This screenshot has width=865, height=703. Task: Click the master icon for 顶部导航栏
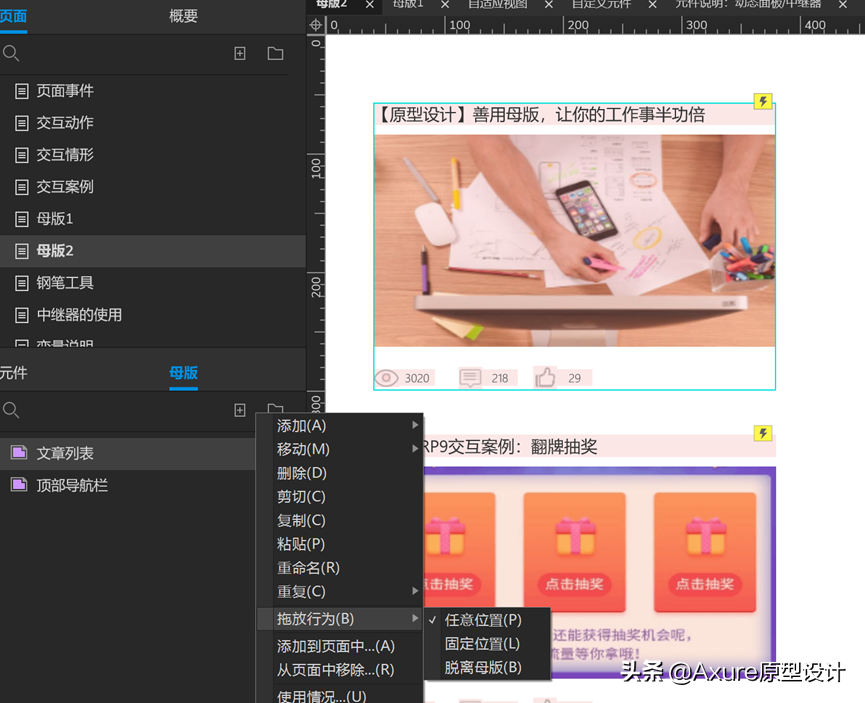tap(19, 485)
